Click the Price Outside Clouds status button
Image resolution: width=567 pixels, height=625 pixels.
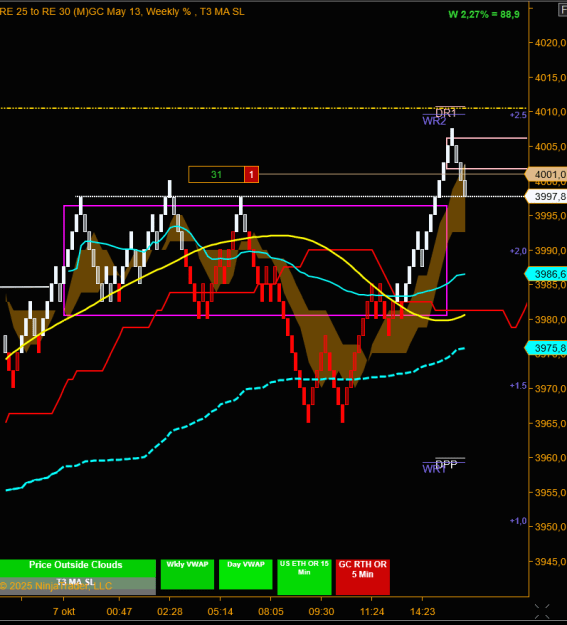[76, 568]
